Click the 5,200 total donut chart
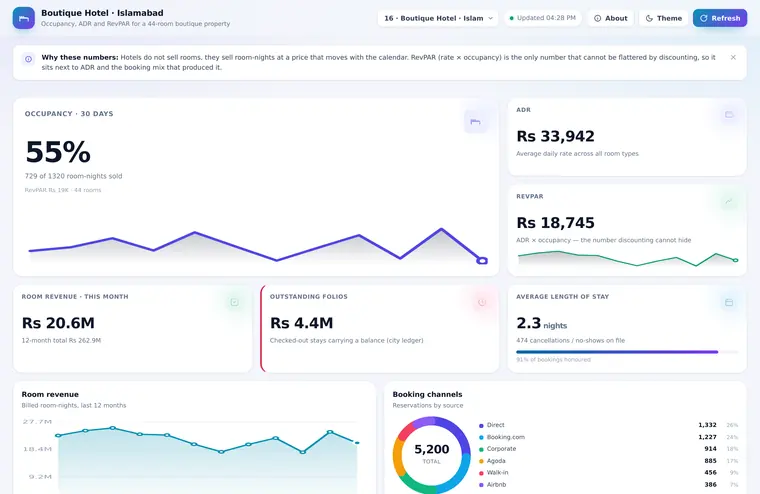 point(431,455)
